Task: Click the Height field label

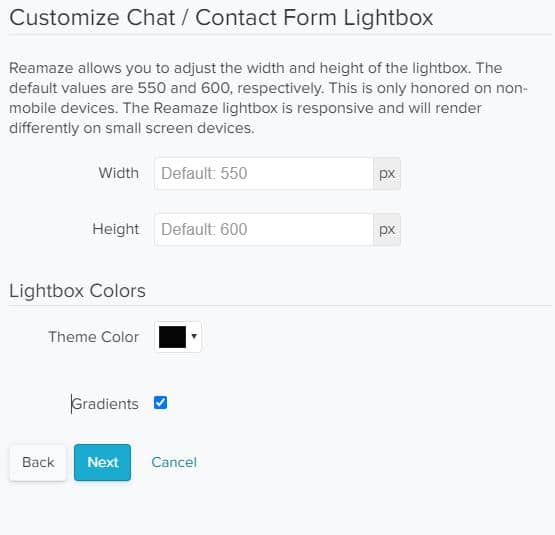Action: [x=115, y=229]
